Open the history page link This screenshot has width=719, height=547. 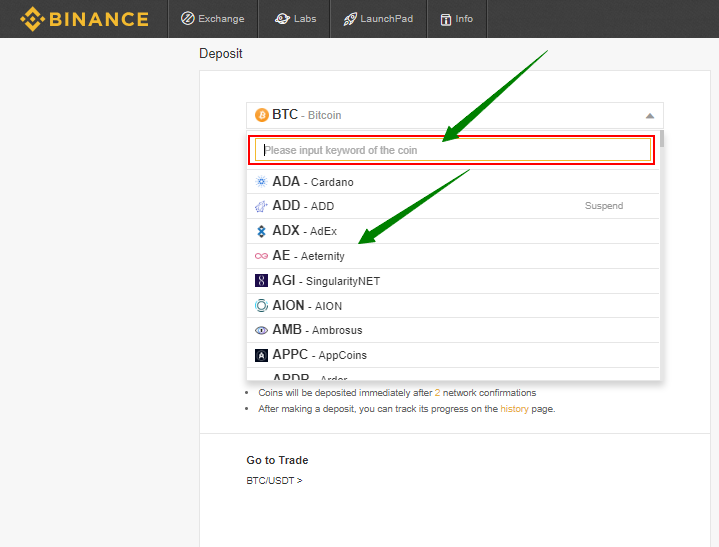click(x=514, y=409)
